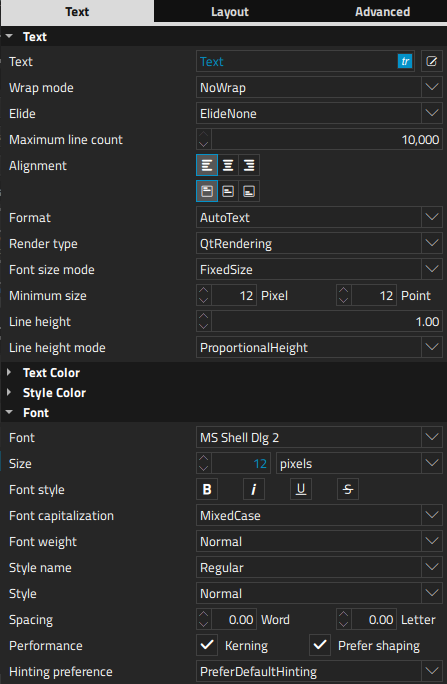
Task: Increase Maximum line count with up arrow
Action: click(204, 134)
